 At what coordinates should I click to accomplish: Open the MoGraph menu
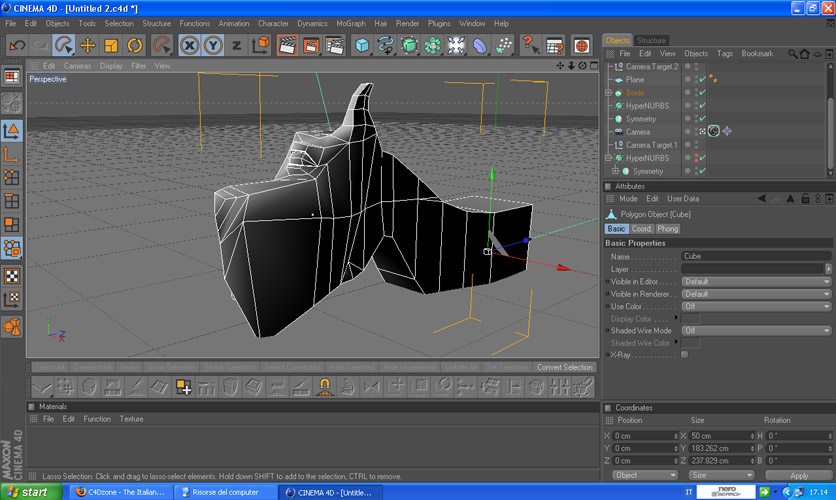[350, 23]
